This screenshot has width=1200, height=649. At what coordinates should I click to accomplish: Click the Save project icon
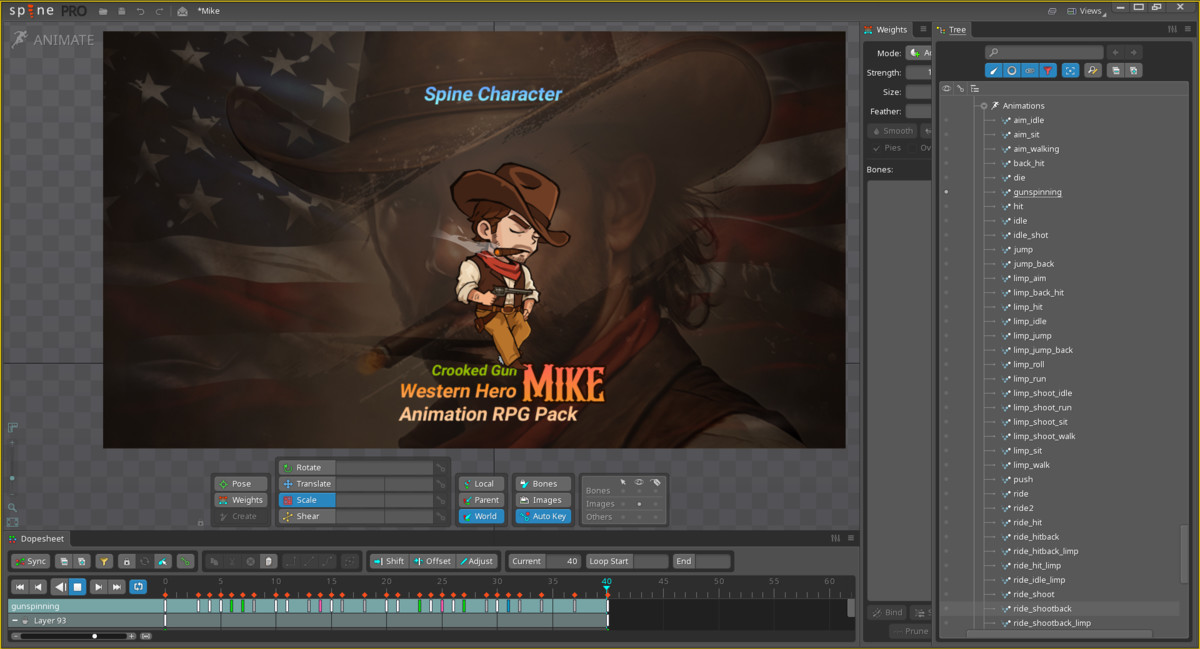(123, 10)
